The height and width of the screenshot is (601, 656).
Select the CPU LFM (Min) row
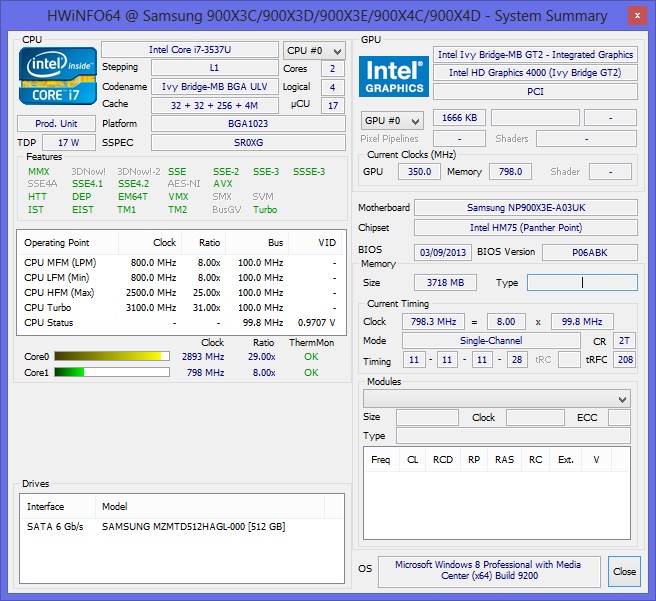[180, 278]
